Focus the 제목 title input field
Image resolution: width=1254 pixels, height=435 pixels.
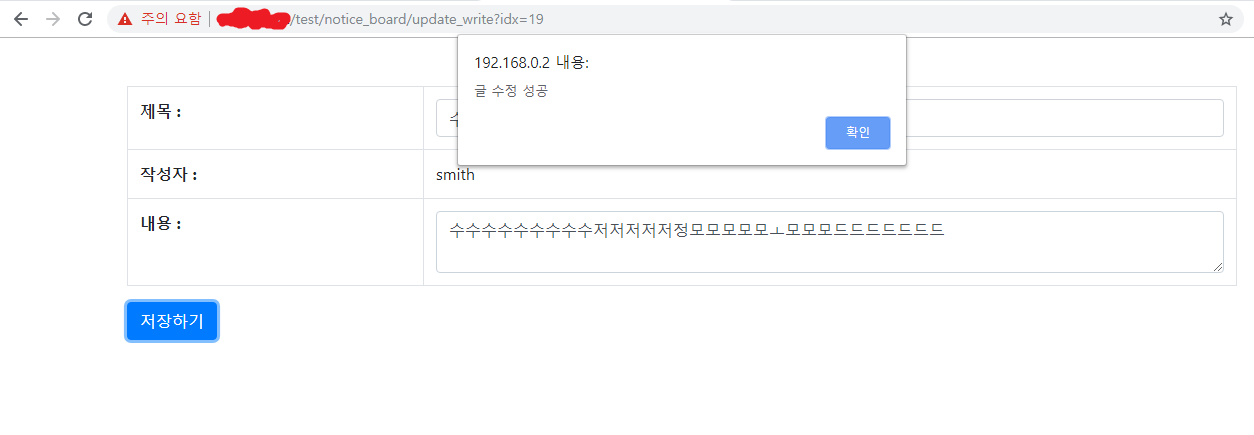click(x=830, y=118)
